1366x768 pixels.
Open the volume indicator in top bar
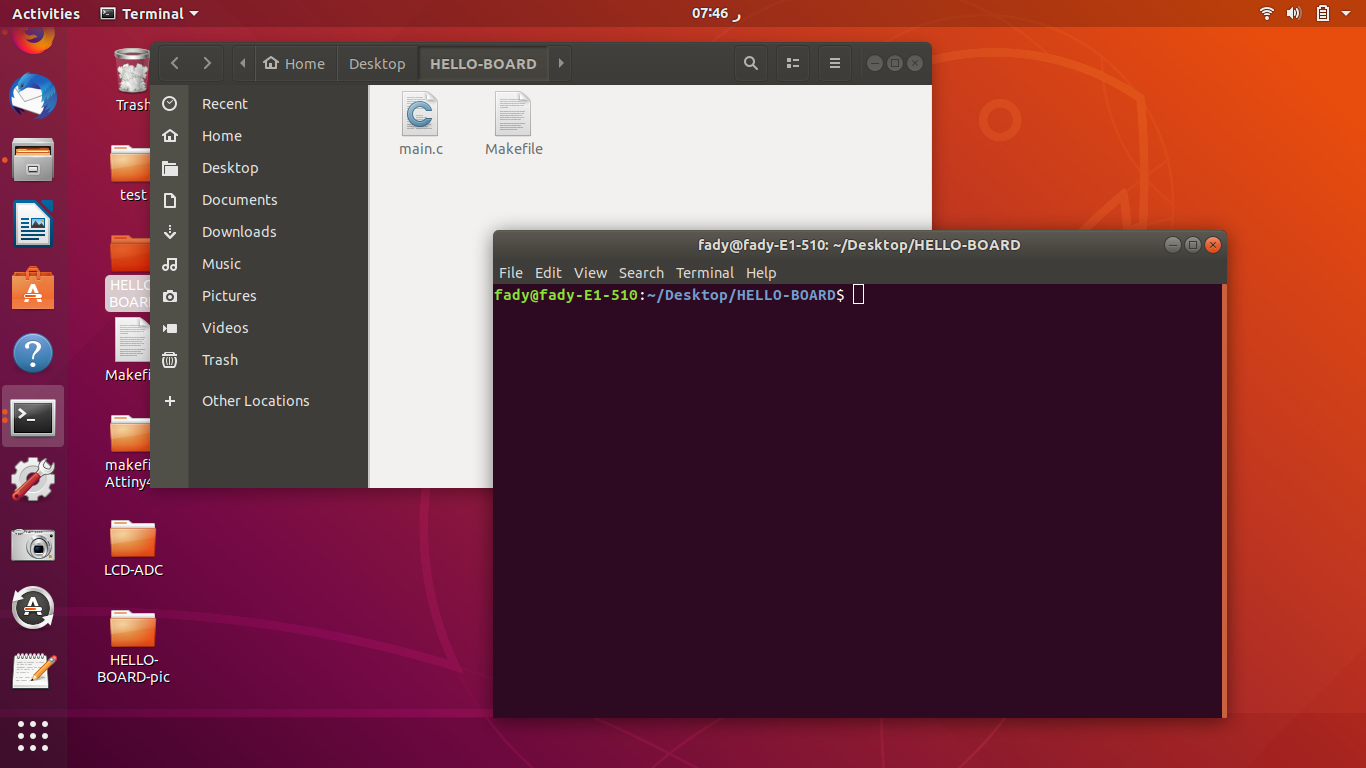tap(1294, 13)
